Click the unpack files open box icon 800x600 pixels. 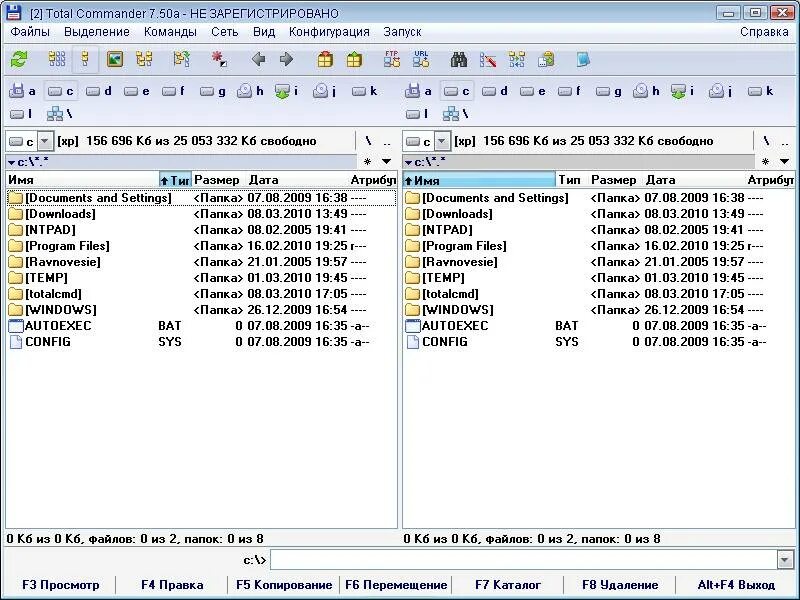pos(354,60)
